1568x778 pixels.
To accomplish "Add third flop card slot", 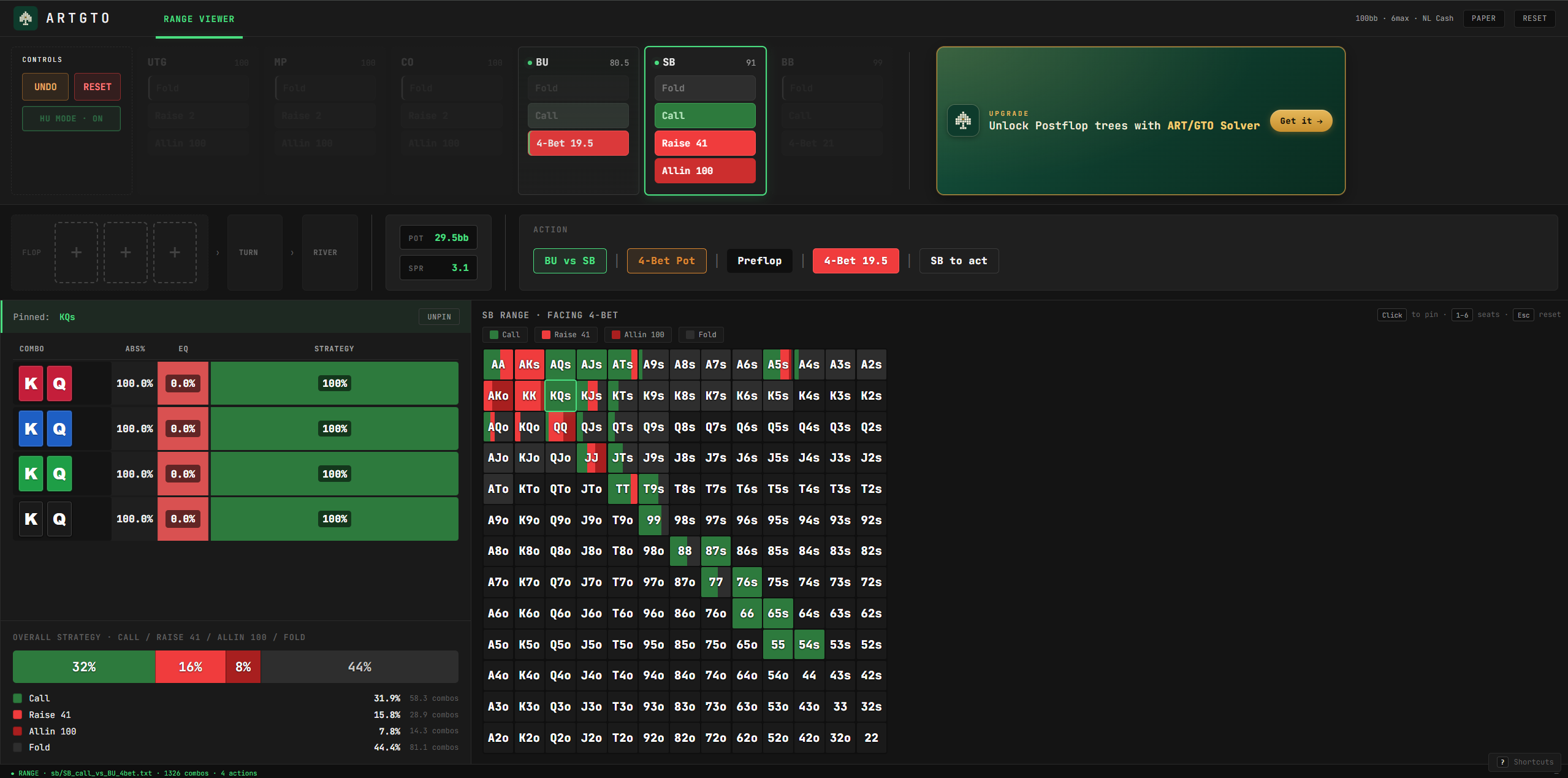I will pos(175,253).
